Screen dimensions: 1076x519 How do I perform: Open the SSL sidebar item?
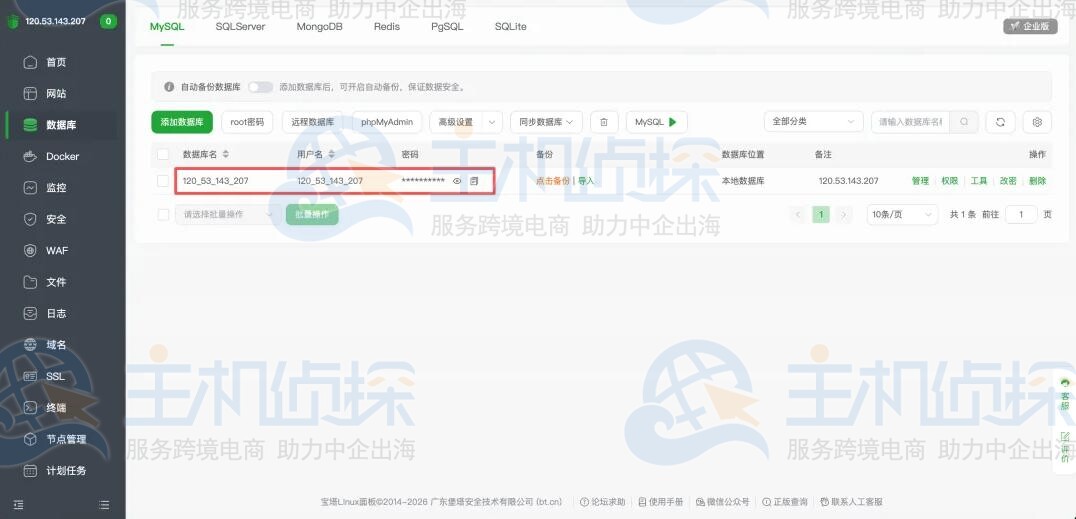coord(55,376)
